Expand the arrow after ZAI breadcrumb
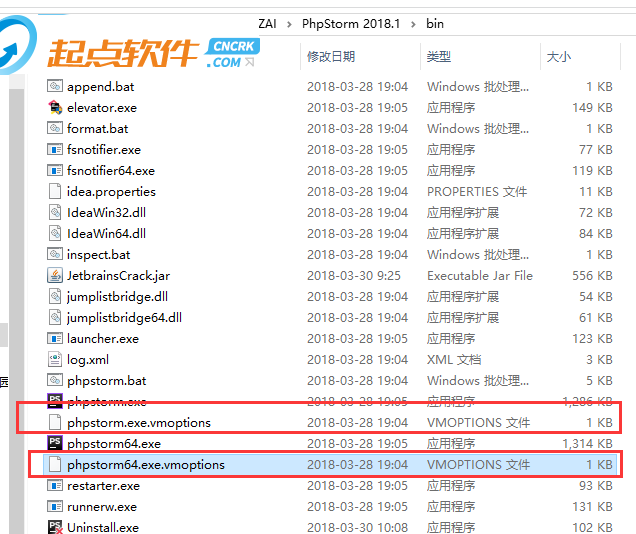 click(x=289, y=24)
